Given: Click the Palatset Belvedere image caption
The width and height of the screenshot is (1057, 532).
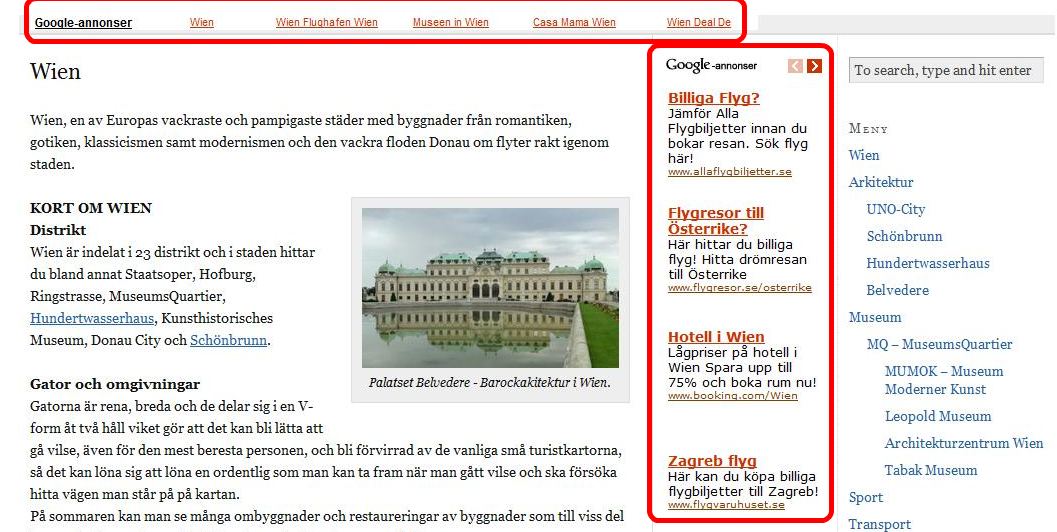Looking at the screenshot, I should click(489, 382).
